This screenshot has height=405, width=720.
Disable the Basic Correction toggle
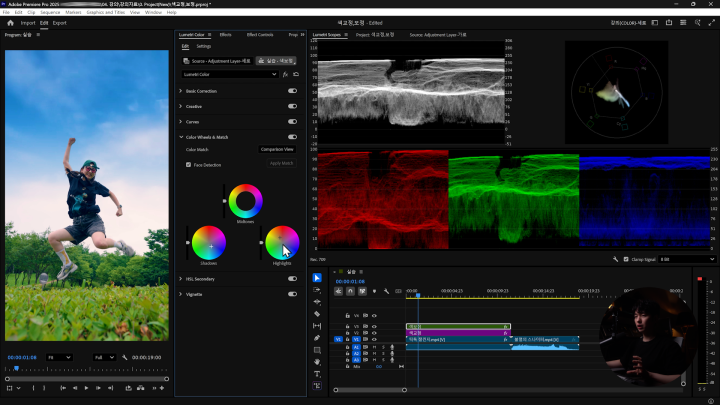tap(292, 91)
